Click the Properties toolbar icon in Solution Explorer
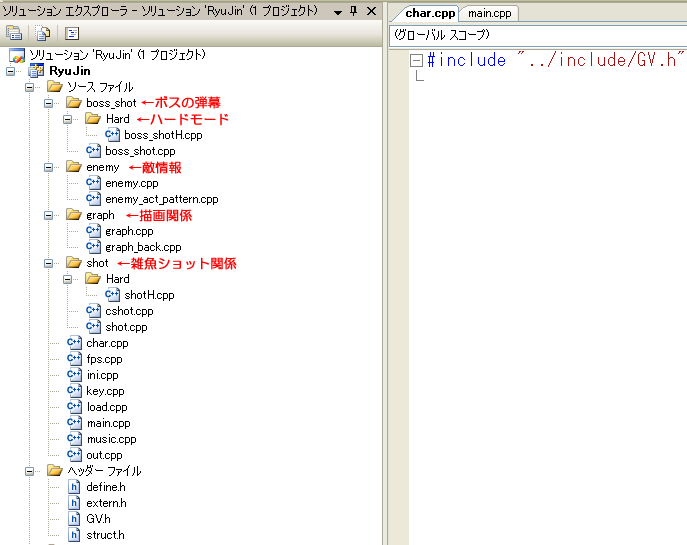The width and height of the screenshot is (687, 545). tap(14, 33)
